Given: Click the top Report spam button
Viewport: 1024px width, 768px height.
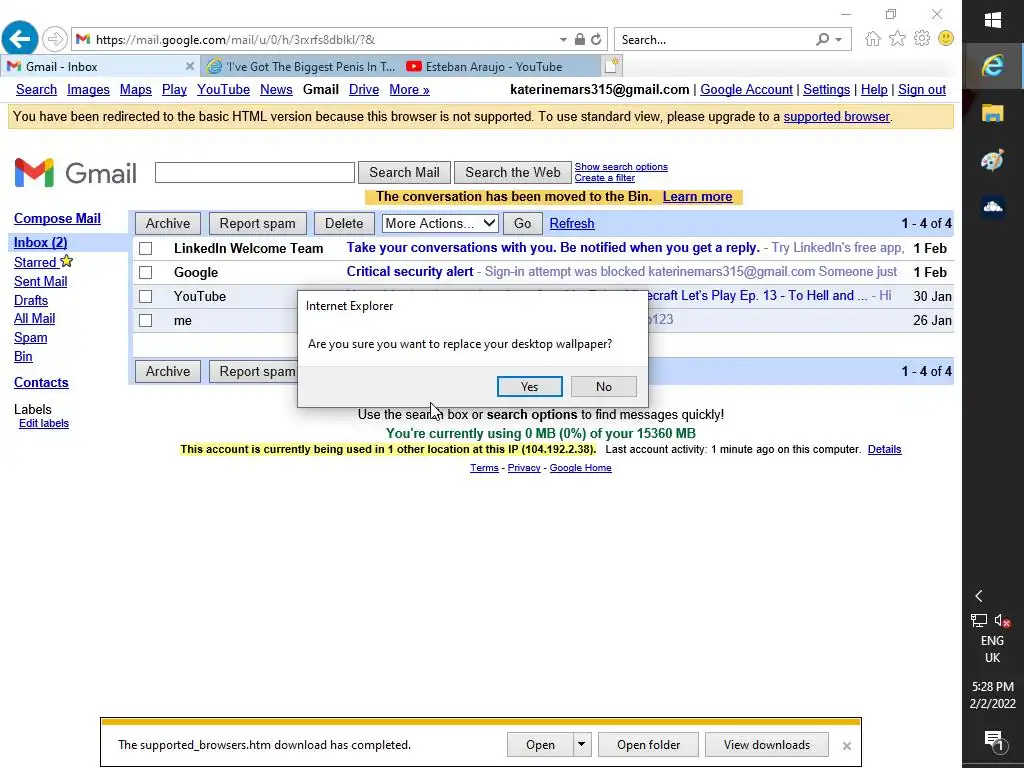Looking at the screenshot, I should [x=257, y=223].
